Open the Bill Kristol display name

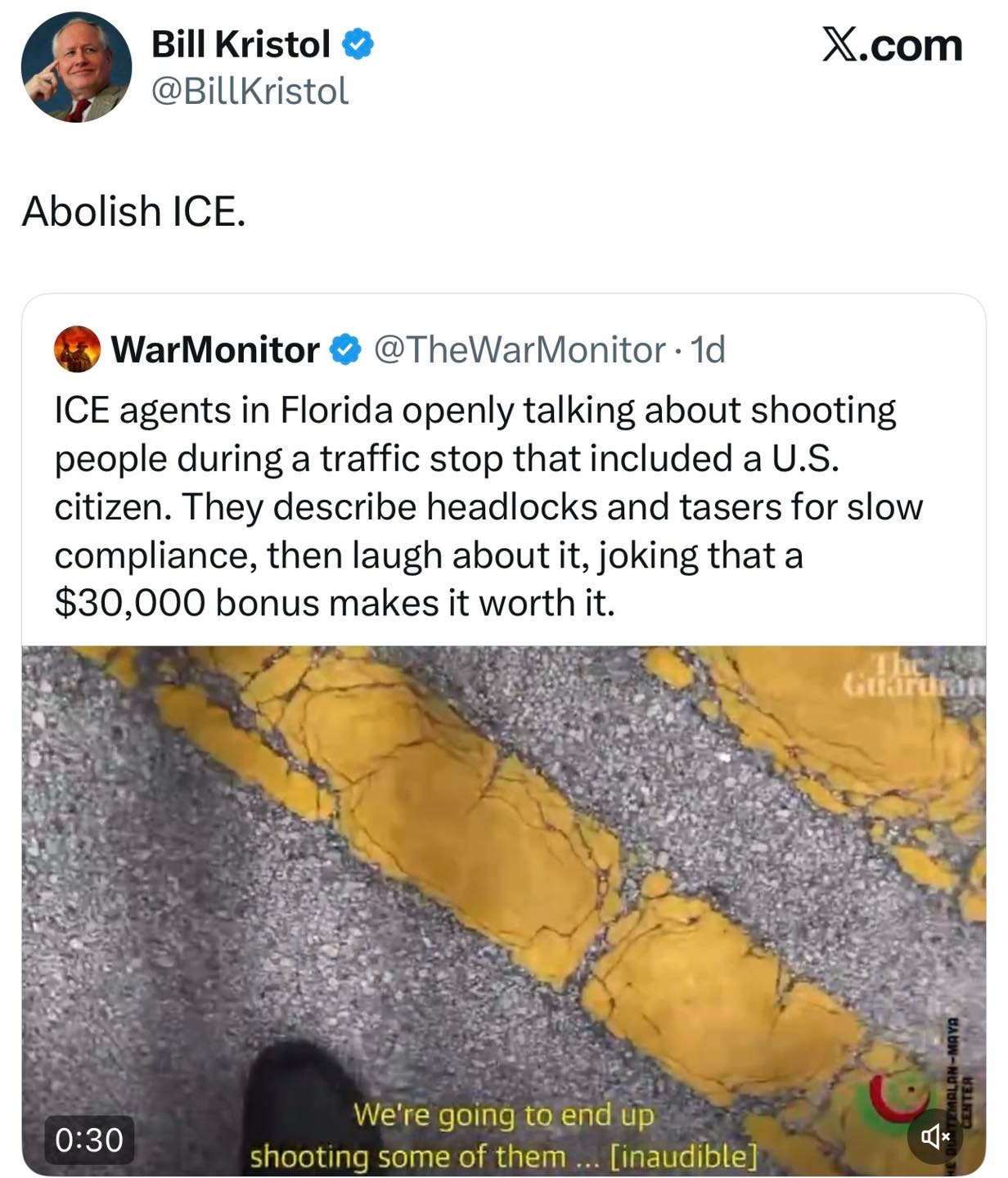(241, 44)
